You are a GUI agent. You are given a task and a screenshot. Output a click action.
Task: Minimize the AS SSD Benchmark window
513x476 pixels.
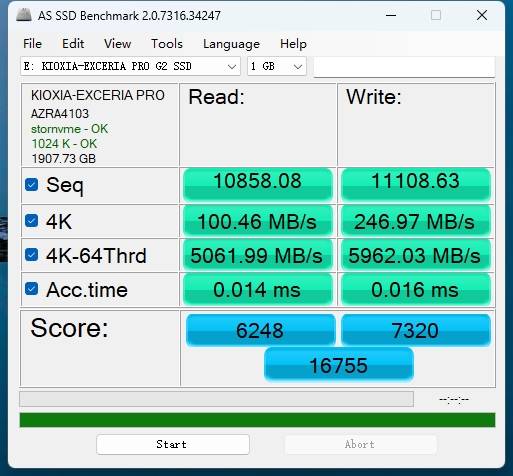coord(391,15)
